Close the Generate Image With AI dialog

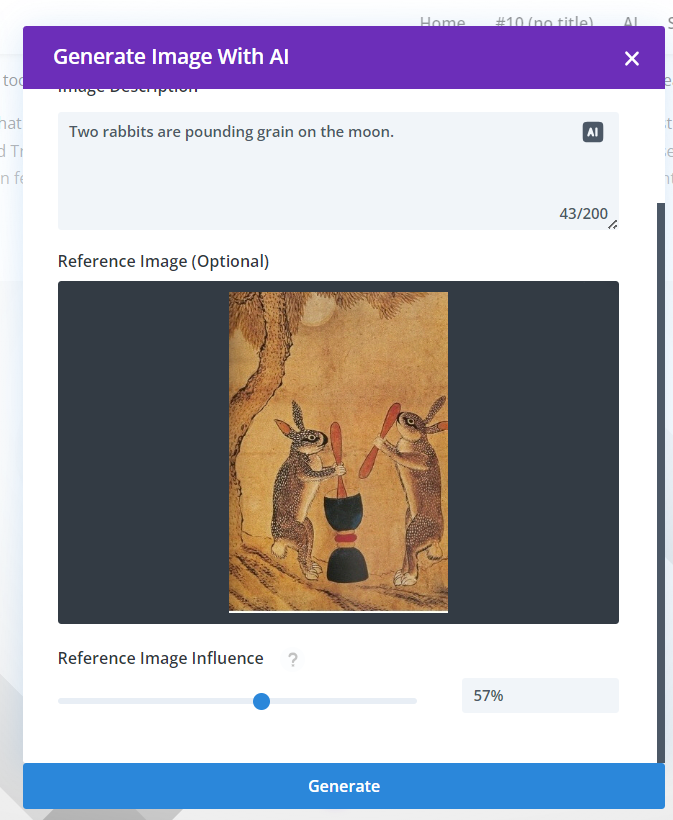632,58
